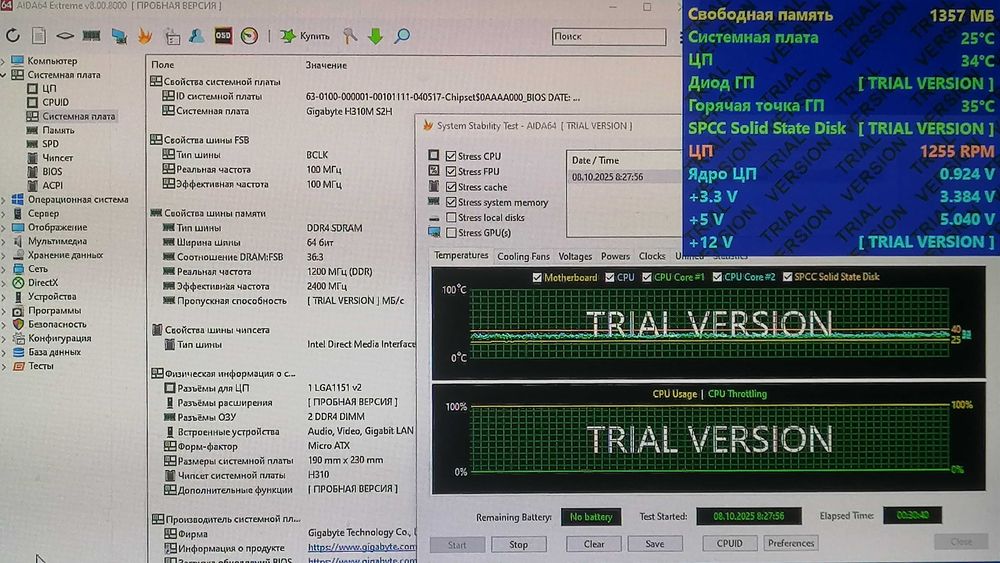Select Чипсет icon in the tree
The height and width of the screenshot is (563, 1000).
[33, 157]
